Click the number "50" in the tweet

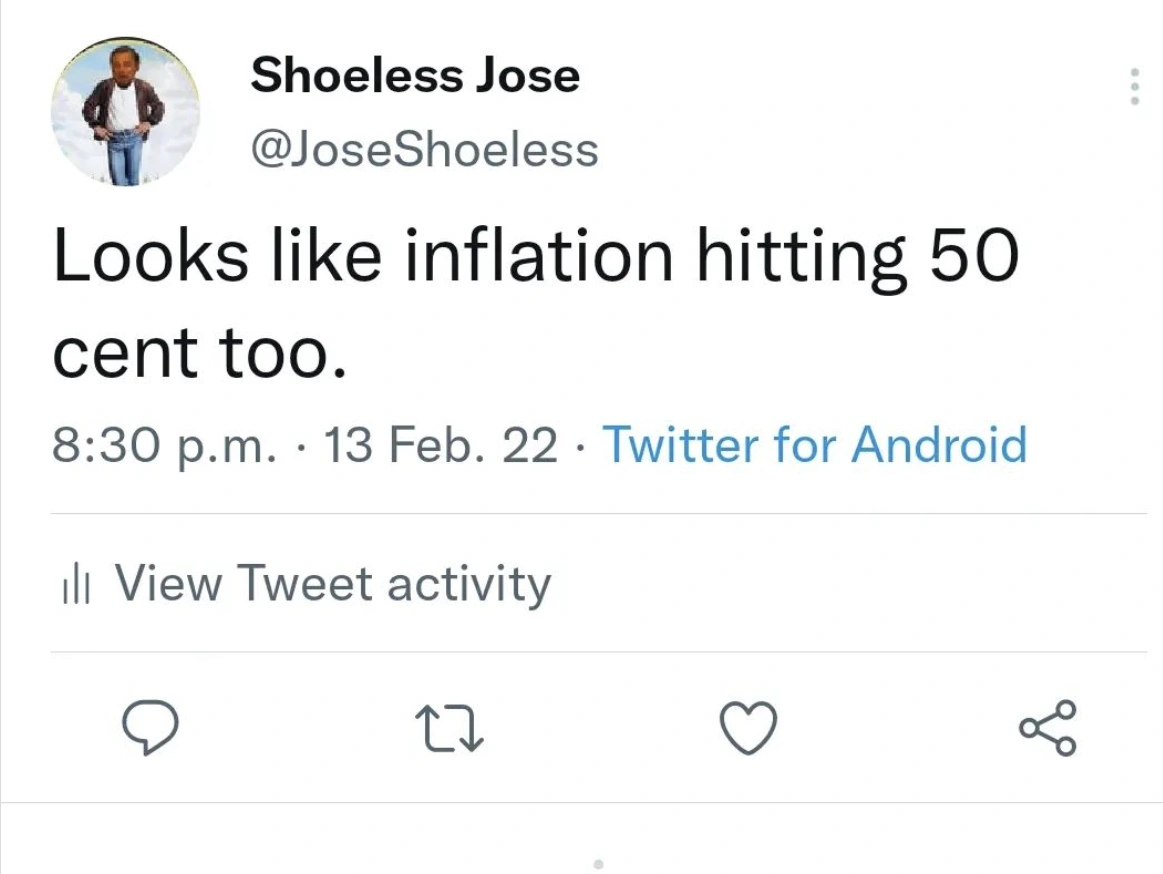974,256
